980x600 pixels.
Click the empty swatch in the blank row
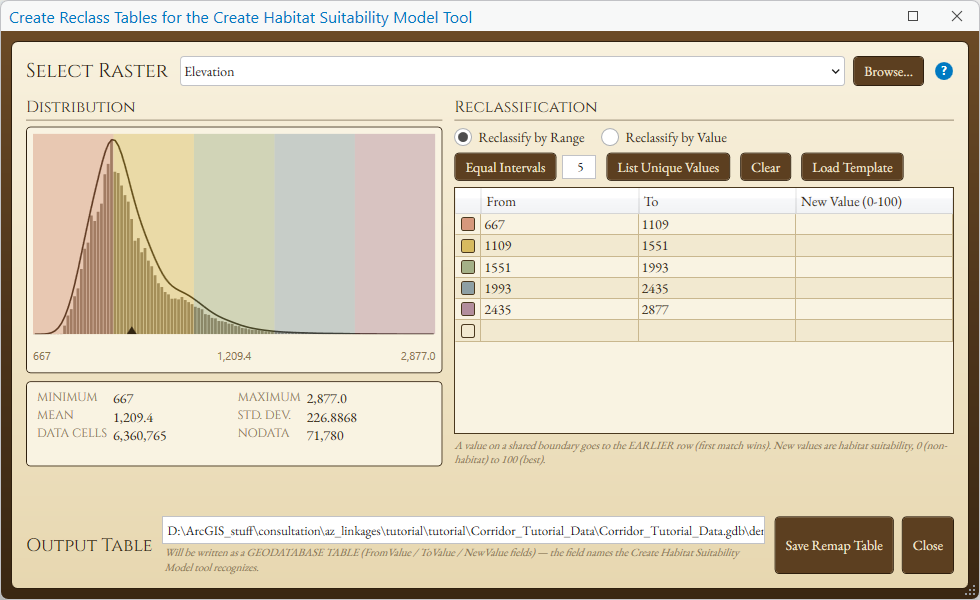[x=468, y=331]
